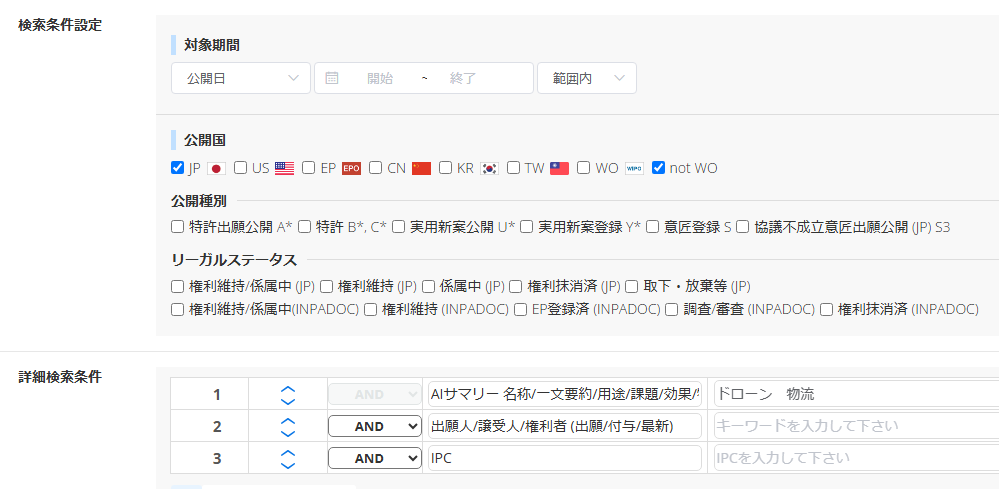Click the reorder arrows in row 3
Screen dimensions: 999x489
point(288,459)
